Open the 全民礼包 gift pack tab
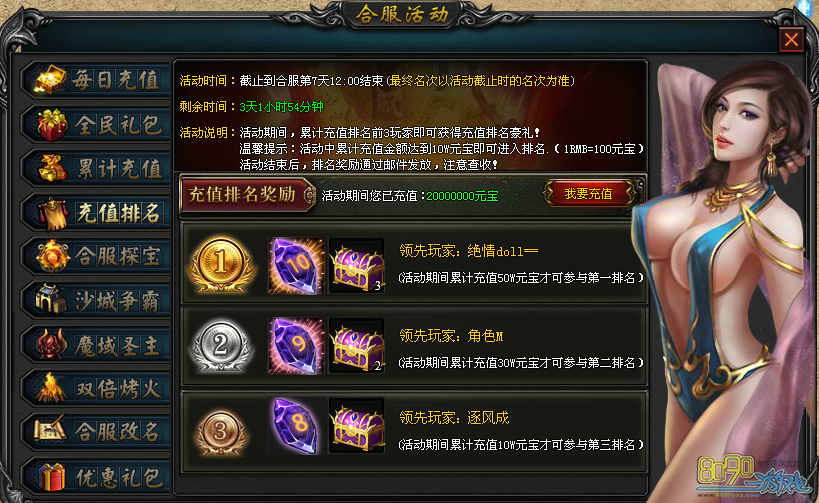The width and height of the screenshot is (819, 503). click(x=97, y=125)
